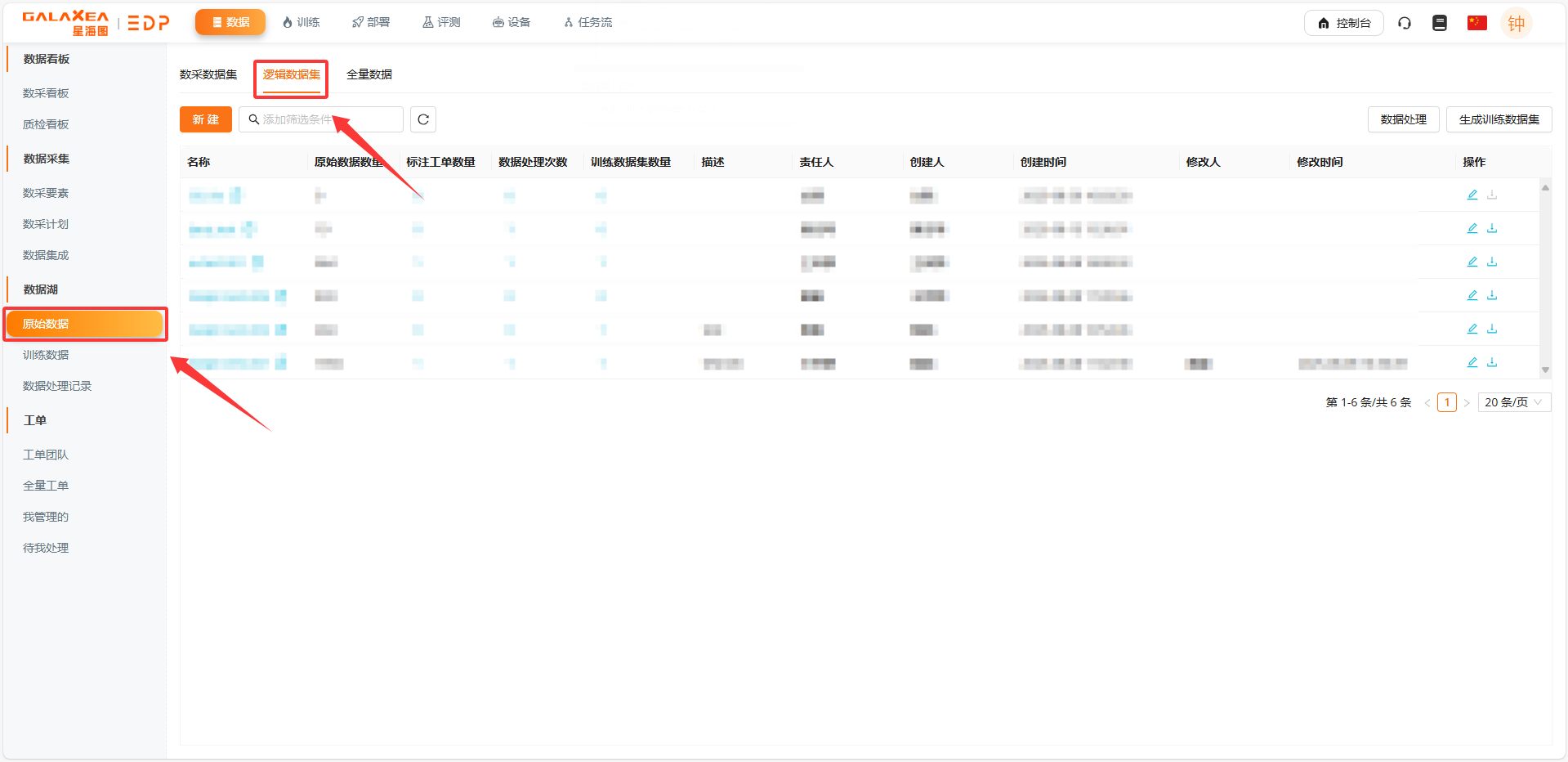This screenshot has height=762, width=1568.
Task: Select 训练数据 in the left sidebar
Action: pyautogui.click(x=46, y=355)
